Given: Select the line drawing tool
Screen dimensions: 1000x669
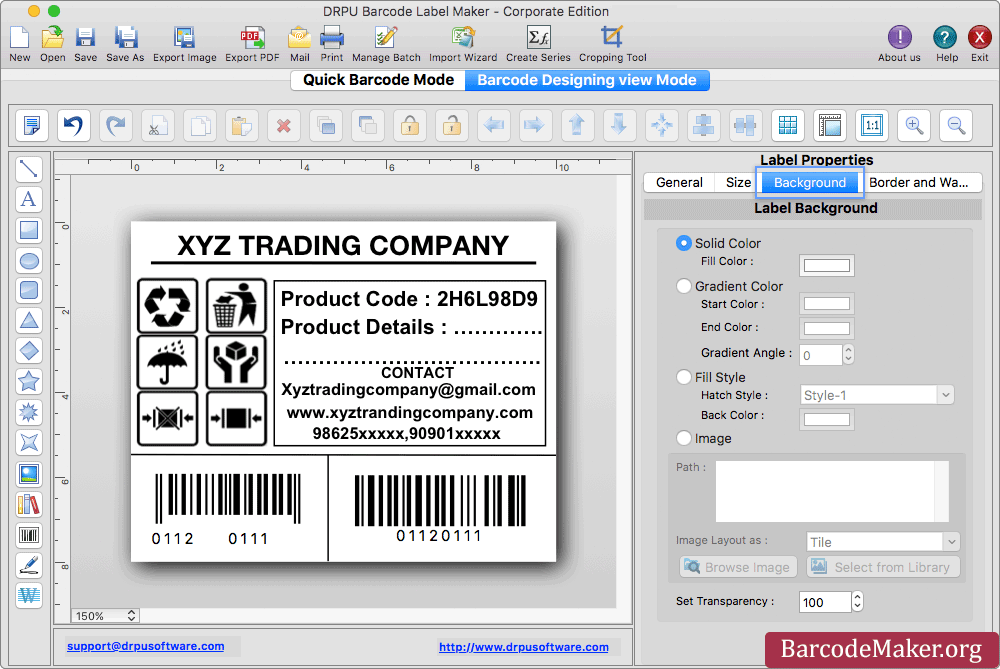Looking at the screenshot, I should (x=29, y=169).
